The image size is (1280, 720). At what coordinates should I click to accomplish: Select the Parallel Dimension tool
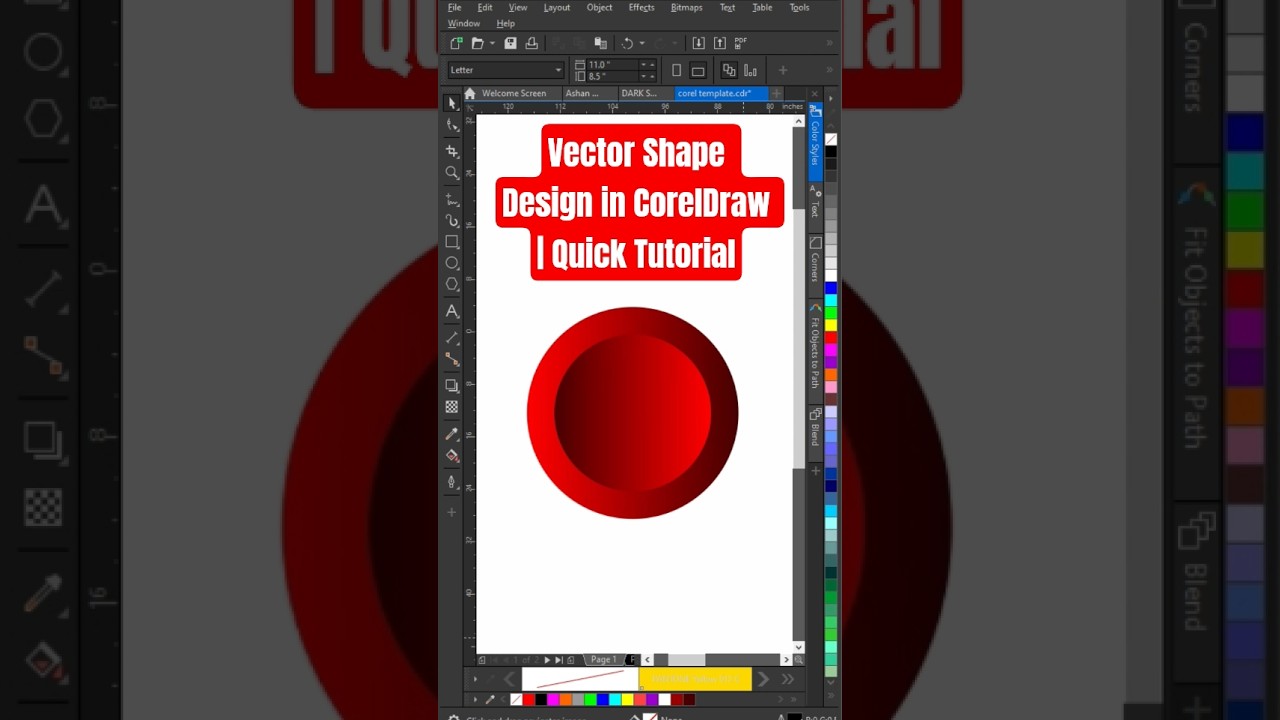452,337
